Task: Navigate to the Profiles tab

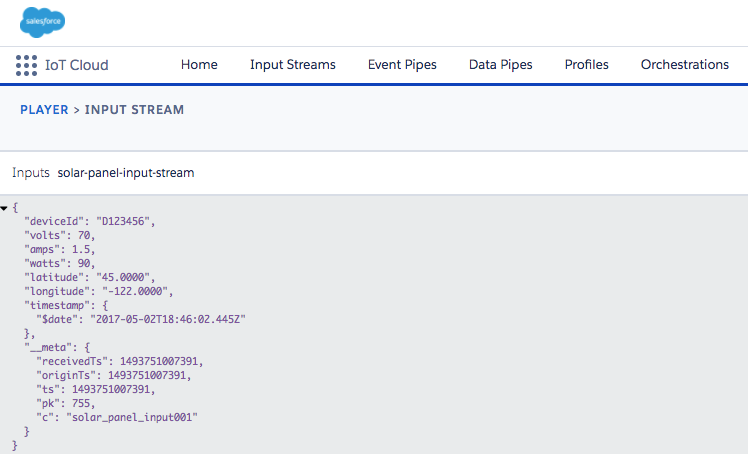Action: (x=586, y=65)
